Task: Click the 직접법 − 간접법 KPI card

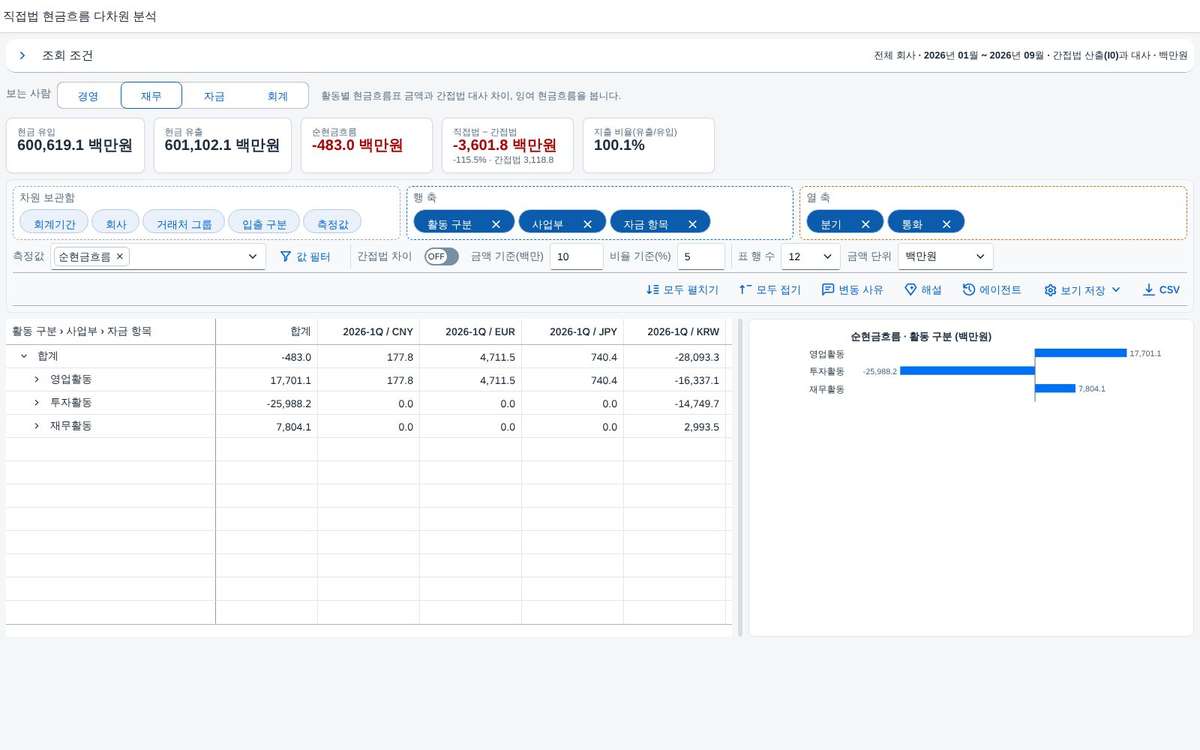Action: 508,145
